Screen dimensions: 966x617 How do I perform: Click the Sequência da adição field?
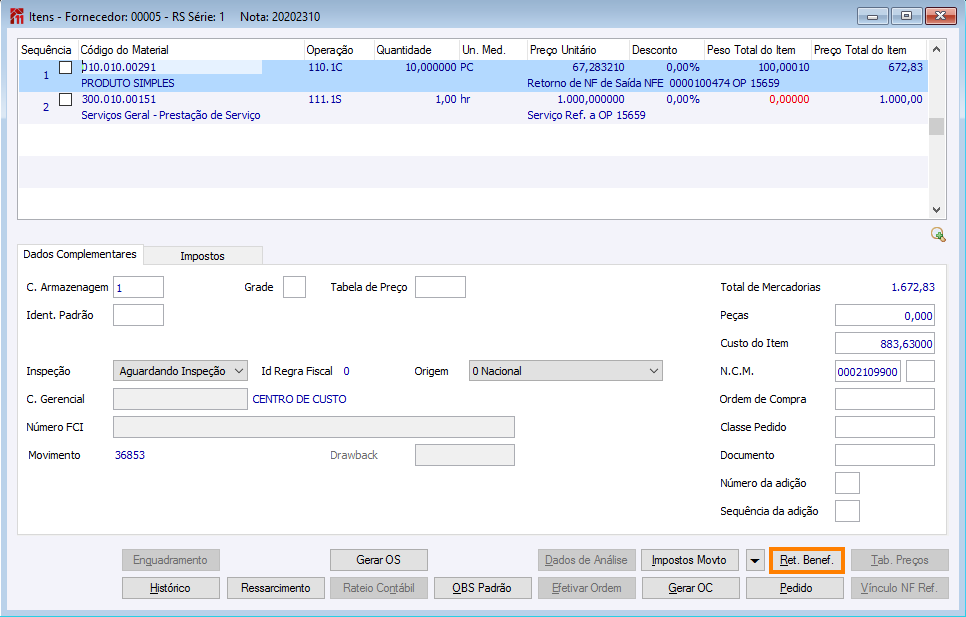[x=847, y=511]
